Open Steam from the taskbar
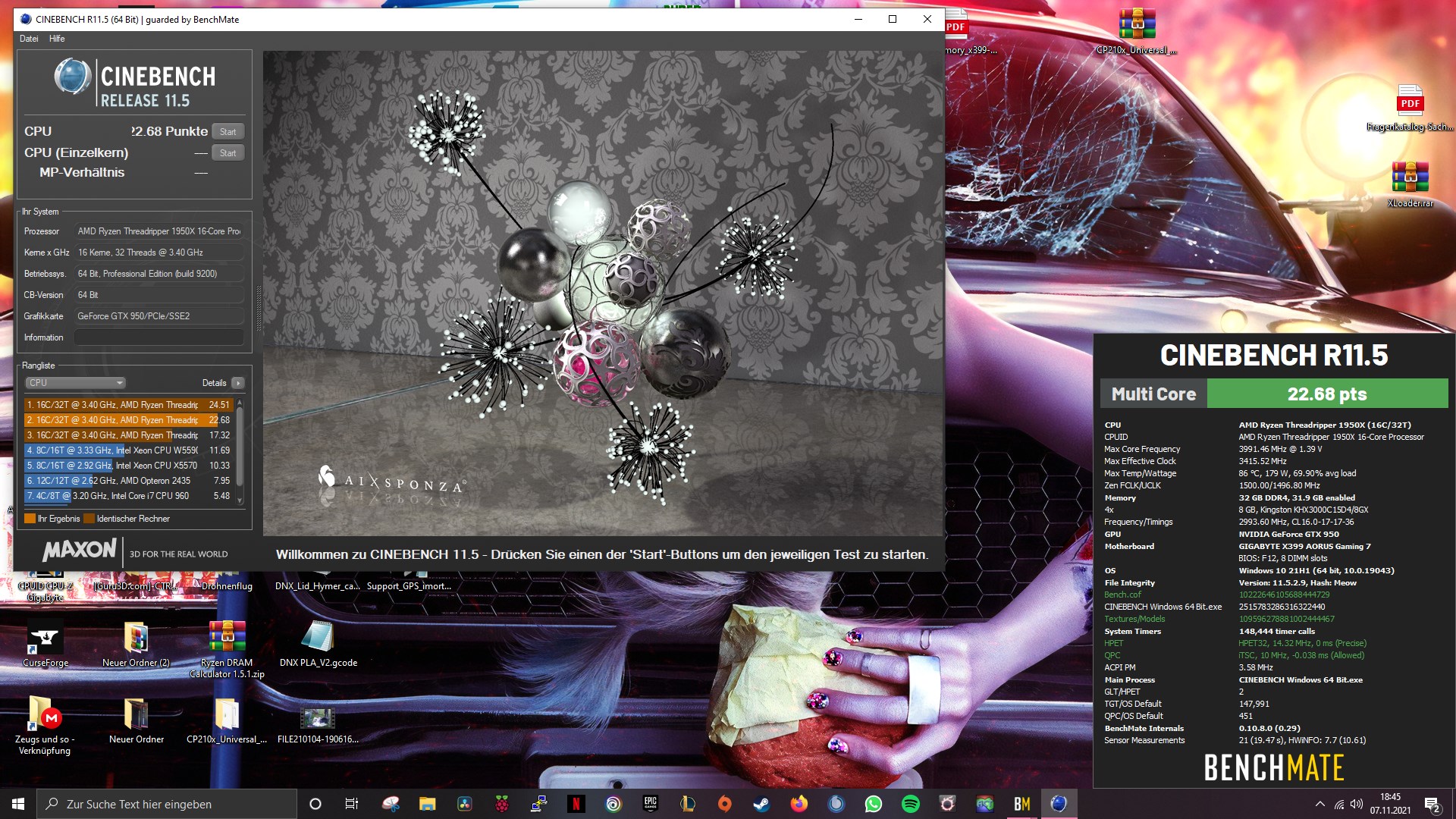Image resolution: width=1456 pixels, height=819 pixels. (761, 804)
